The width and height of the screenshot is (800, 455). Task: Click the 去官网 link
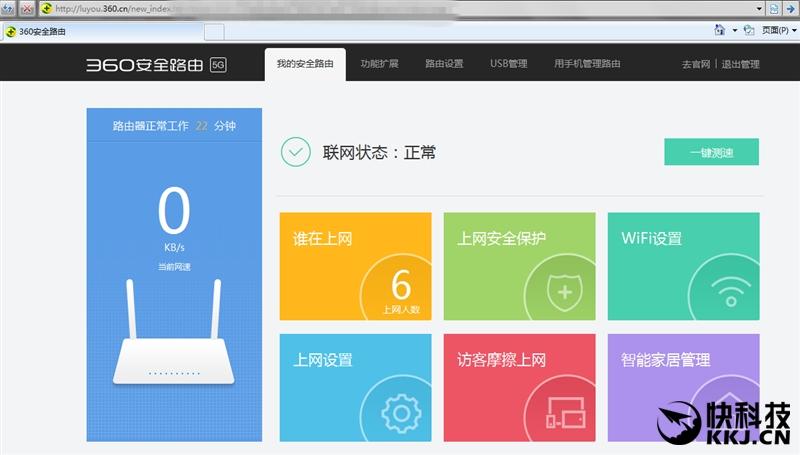696,65
